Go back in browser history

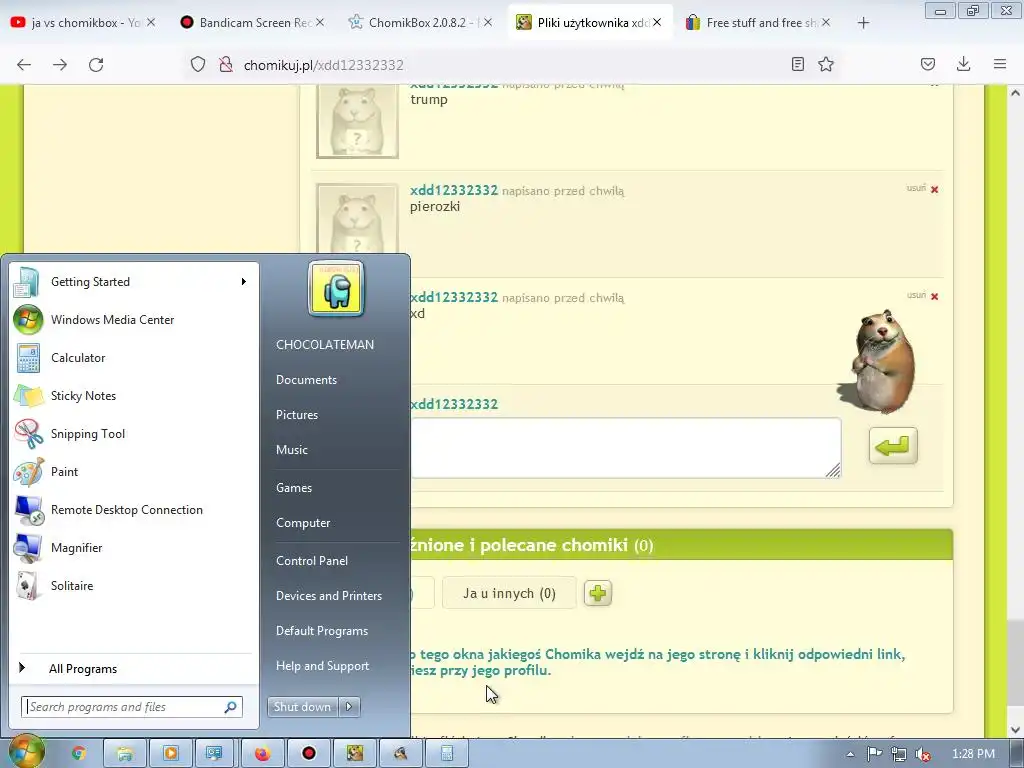pos(24,64)
